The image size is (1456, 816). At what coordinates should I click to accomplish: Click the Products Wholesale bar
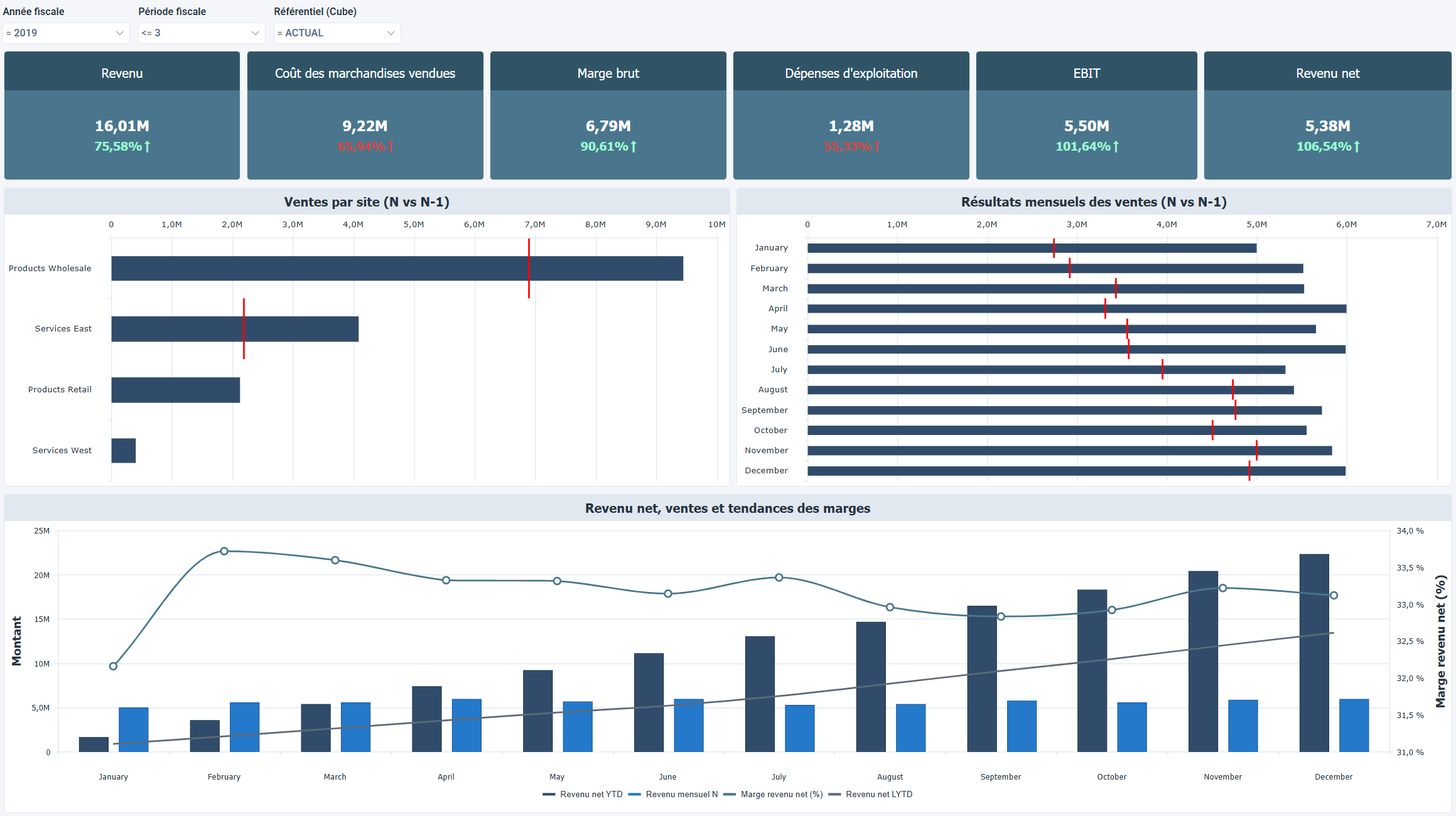(396, 268)
